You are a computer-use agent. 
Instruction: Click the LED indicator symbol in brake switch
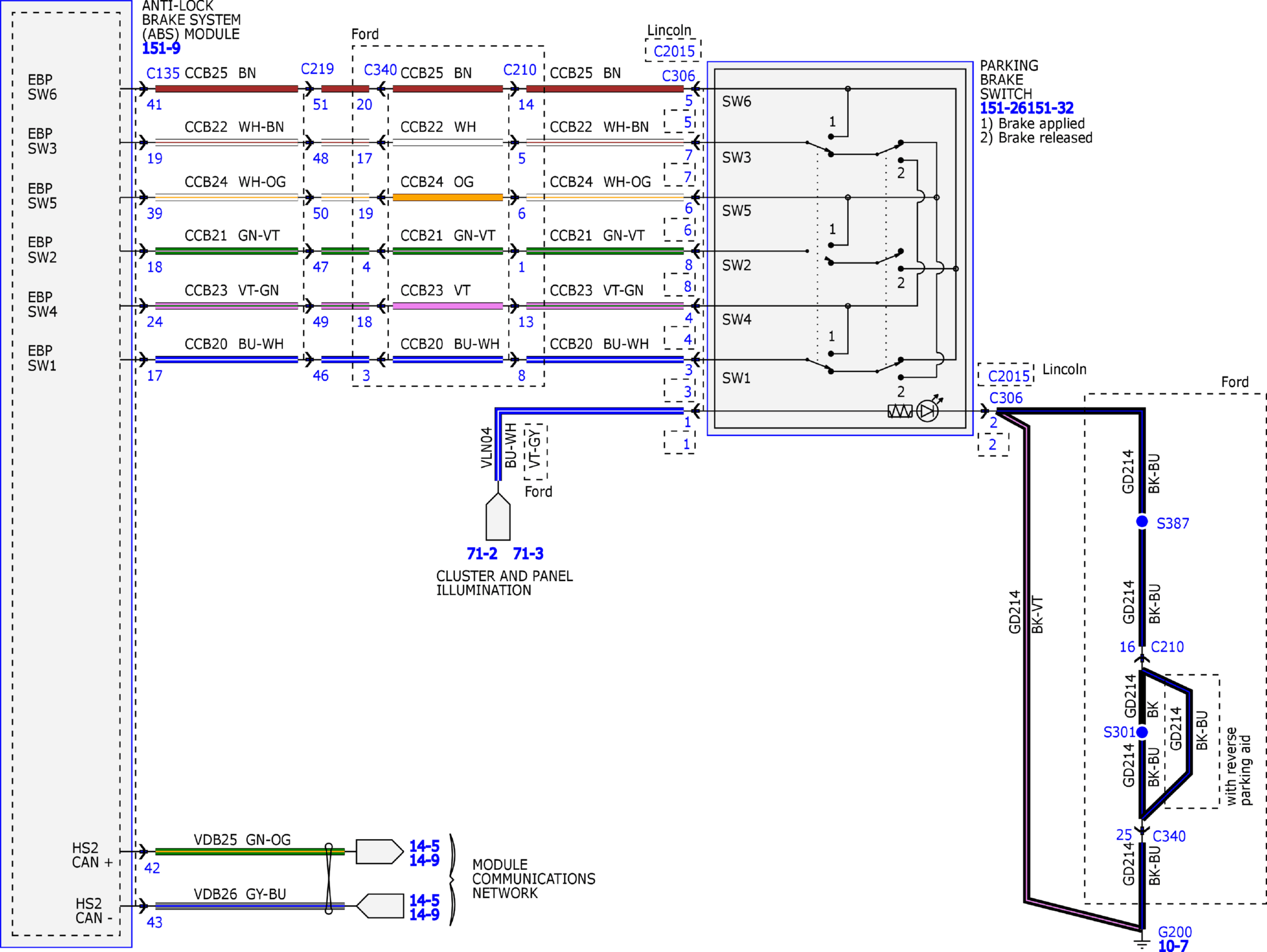(x=929, y=409)
